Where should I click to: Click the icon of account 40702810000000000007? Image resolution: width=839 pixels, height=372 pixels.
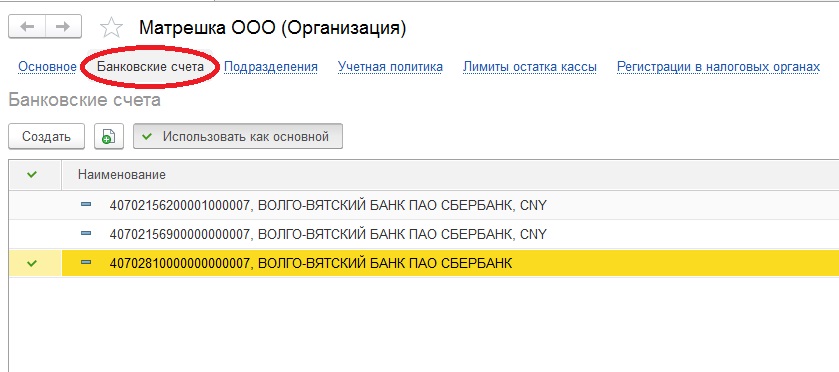(x=86, y=262)
